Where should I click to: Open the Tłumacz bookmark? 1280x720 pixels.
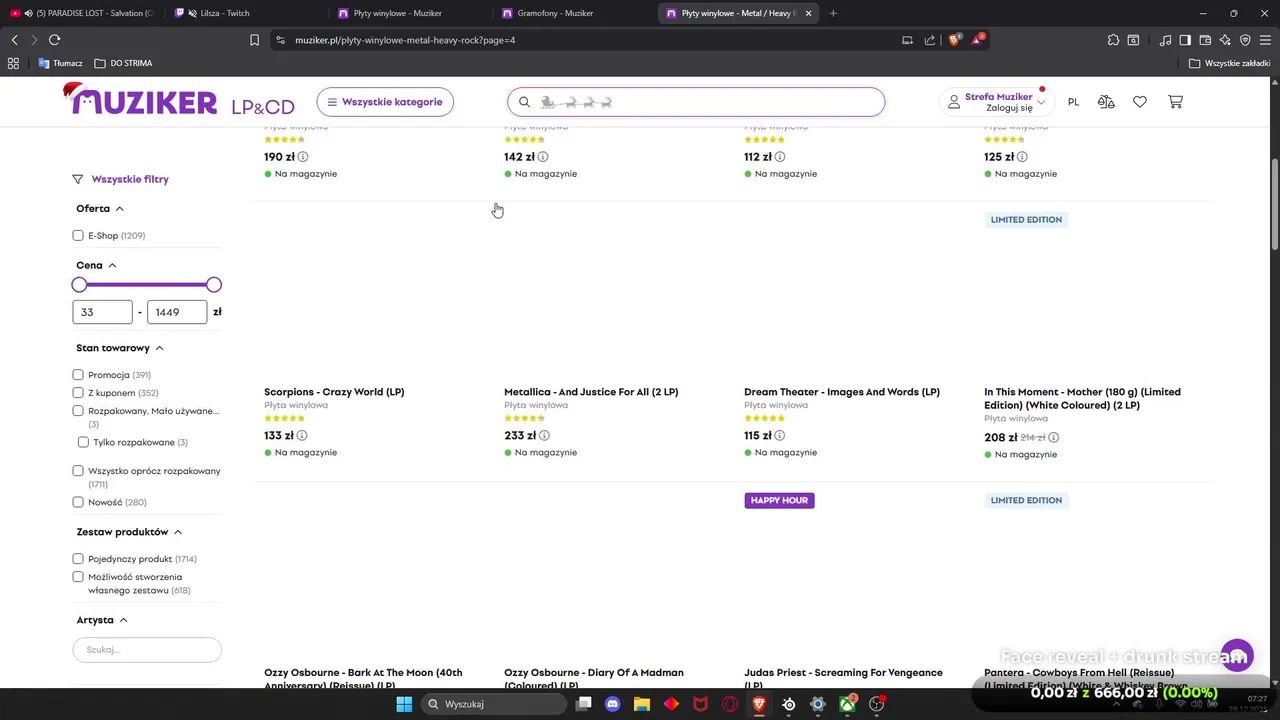point(60,63)
